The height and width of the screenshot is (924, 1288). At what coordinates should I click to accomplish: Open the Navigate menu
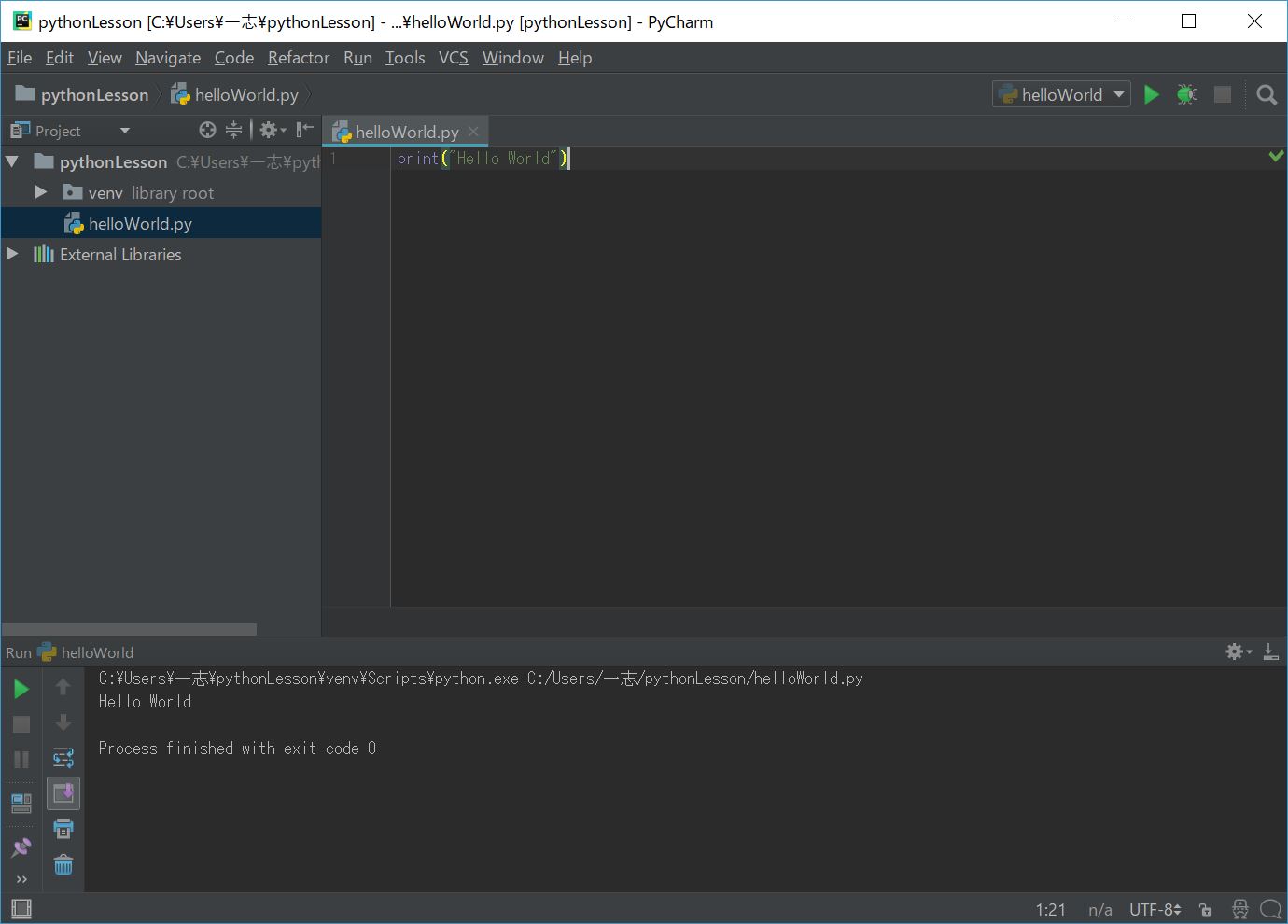[x=168, y=58]
